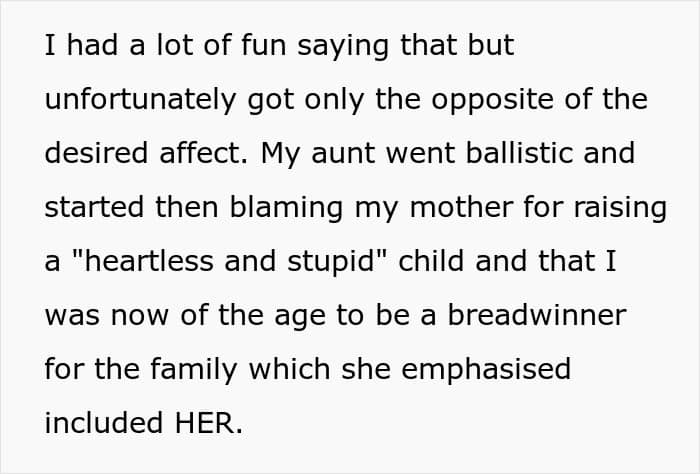The height and width of the screenshot is (474, 700).
Task: Click the word "opposite"
Action: coord(492,100)
